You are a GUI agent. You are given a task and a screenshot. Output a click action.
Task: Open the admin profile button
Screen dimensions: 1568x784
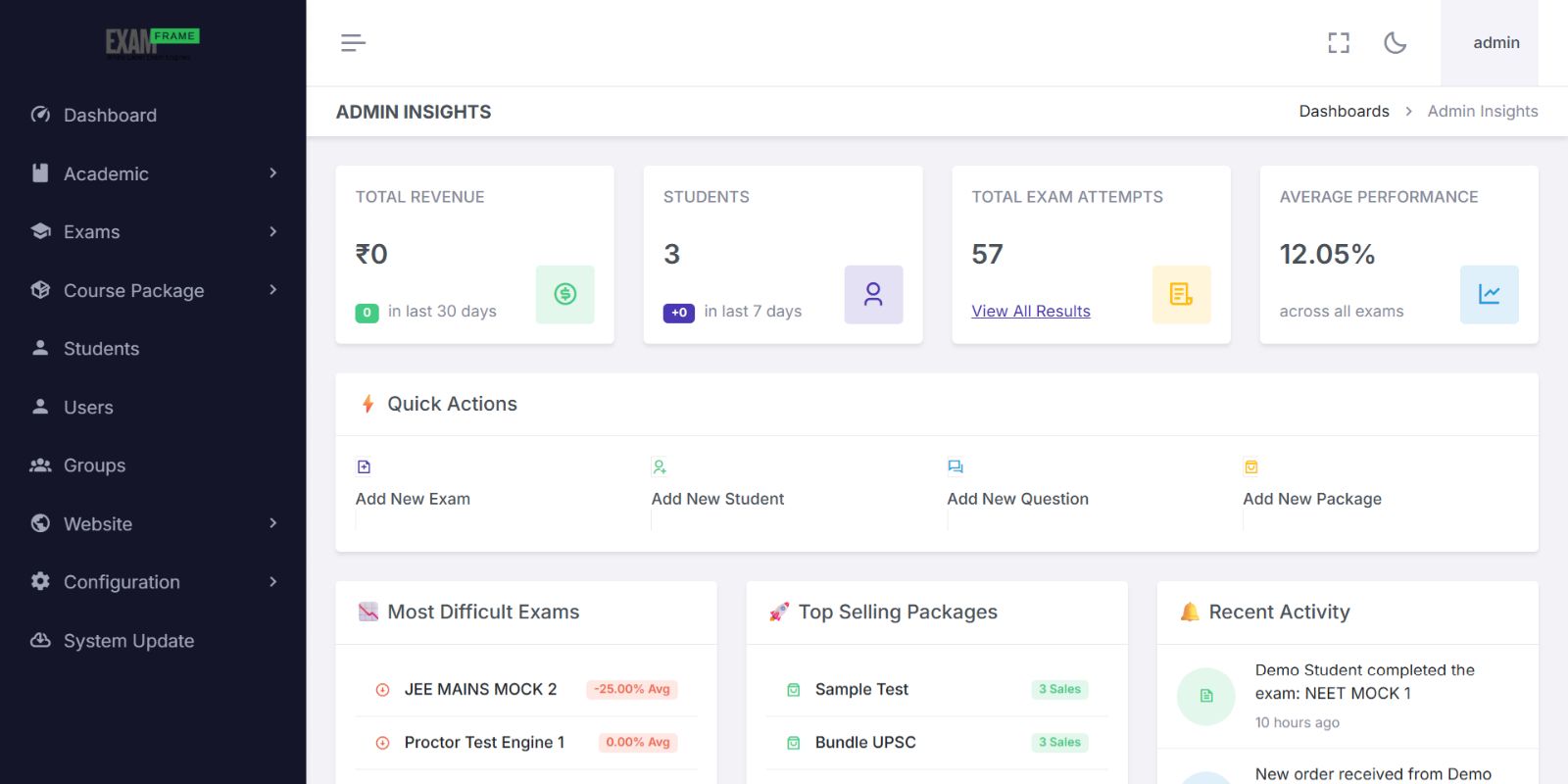(1495, 43)
